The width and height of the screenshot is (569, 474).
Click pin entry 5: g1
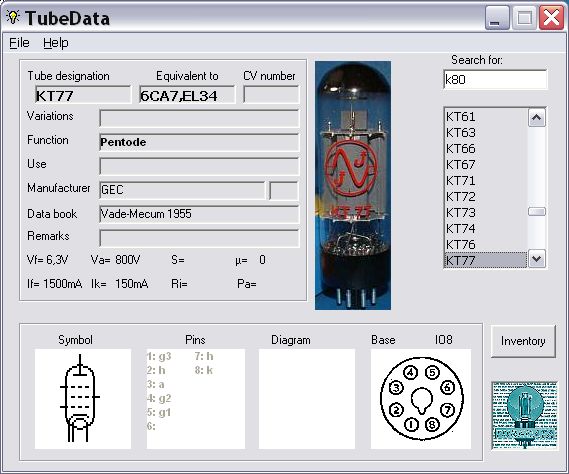pyautogui.click(x=159, y=412)
